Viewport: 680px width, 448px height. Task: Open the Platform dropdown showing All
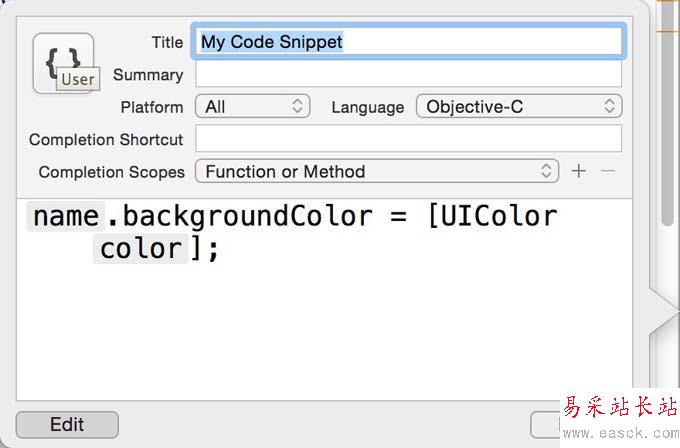[x=254, y=106]
